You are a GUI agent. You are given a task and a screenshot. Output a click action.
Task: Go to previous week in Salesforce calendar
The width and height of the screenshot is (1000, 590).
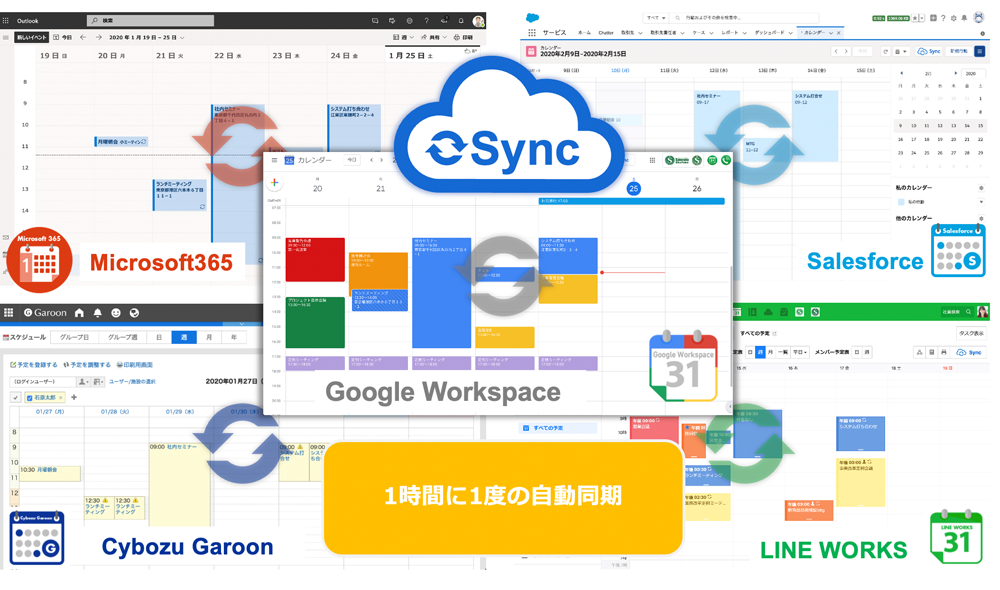click(x=836, y=51)
